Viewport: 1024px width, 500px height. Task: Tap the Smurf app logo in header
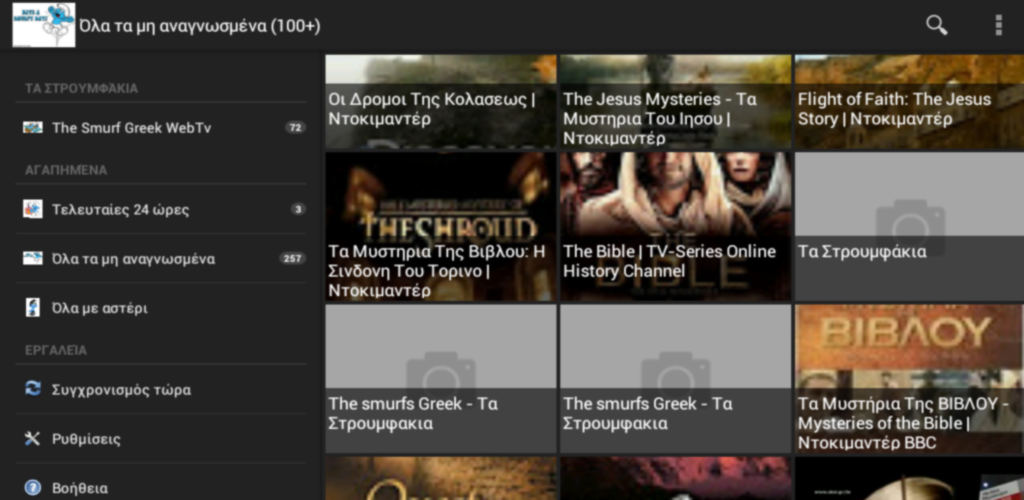44,25
